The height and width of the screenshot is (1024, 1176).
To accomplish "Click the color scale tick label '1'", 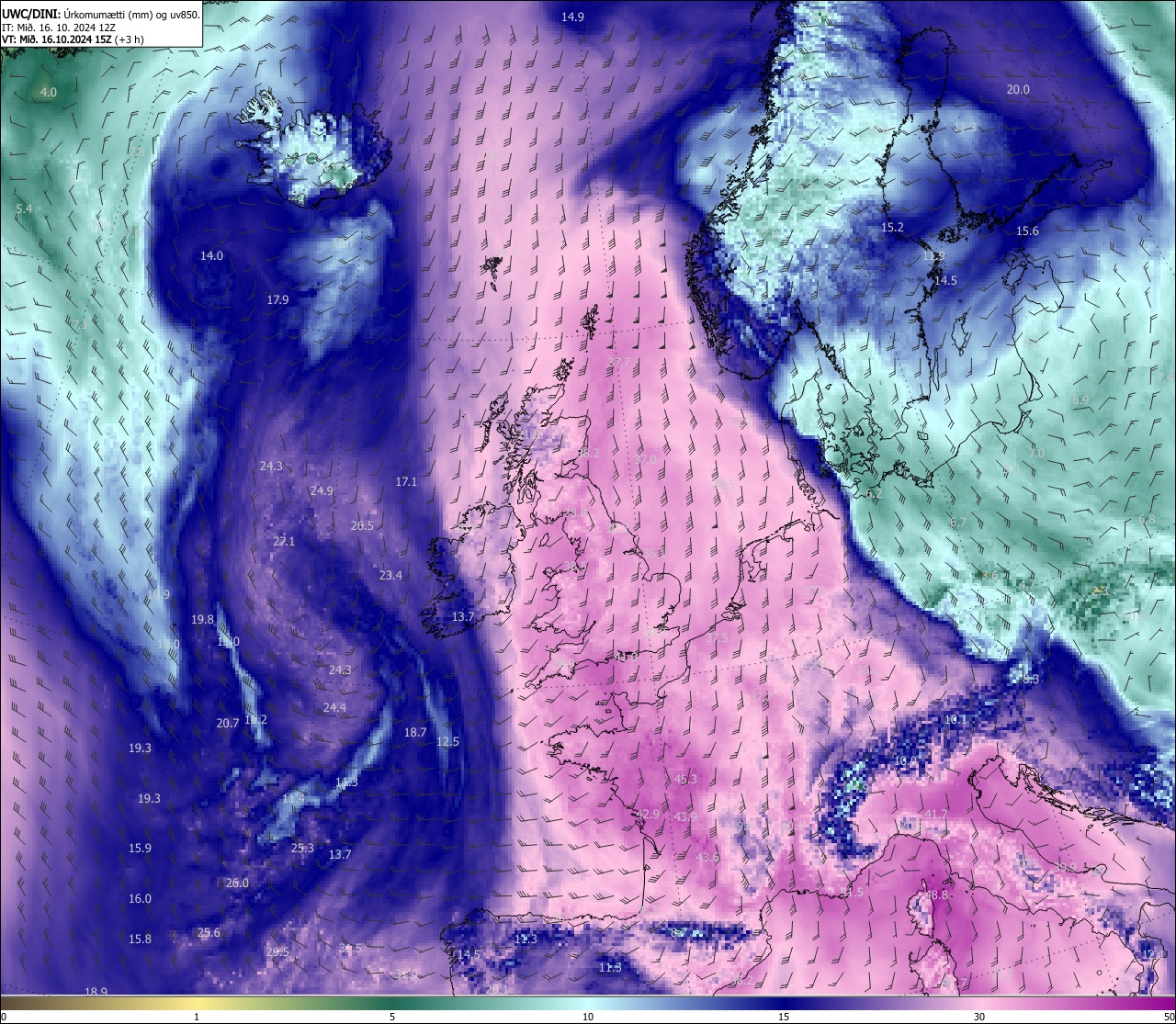I will click(x=197, y=1017).
